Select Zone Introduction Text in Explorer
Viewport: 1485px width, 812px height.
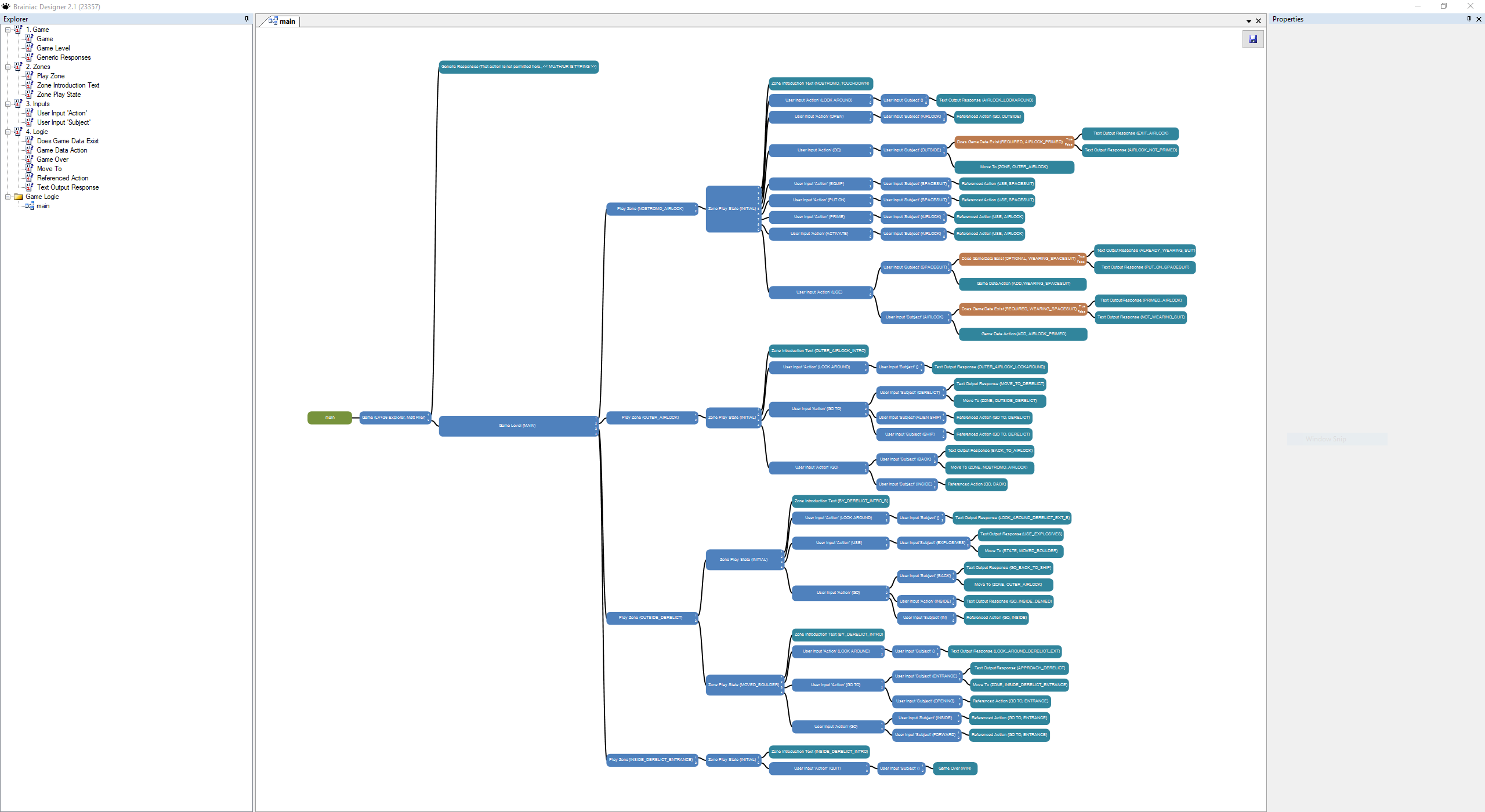(68, 85)
